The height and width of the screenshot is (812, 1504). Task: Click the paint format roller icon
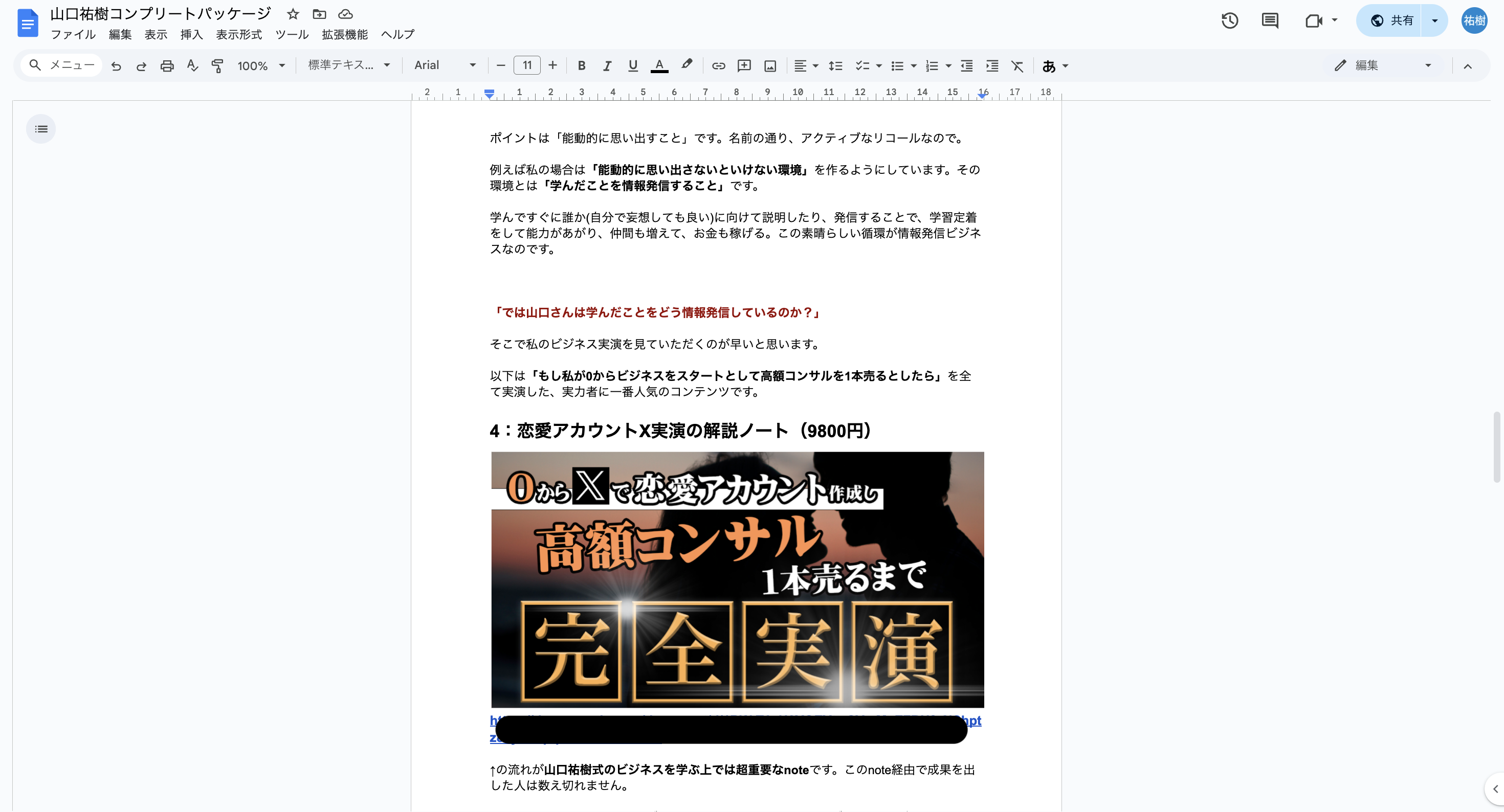[x=217, y=66]
